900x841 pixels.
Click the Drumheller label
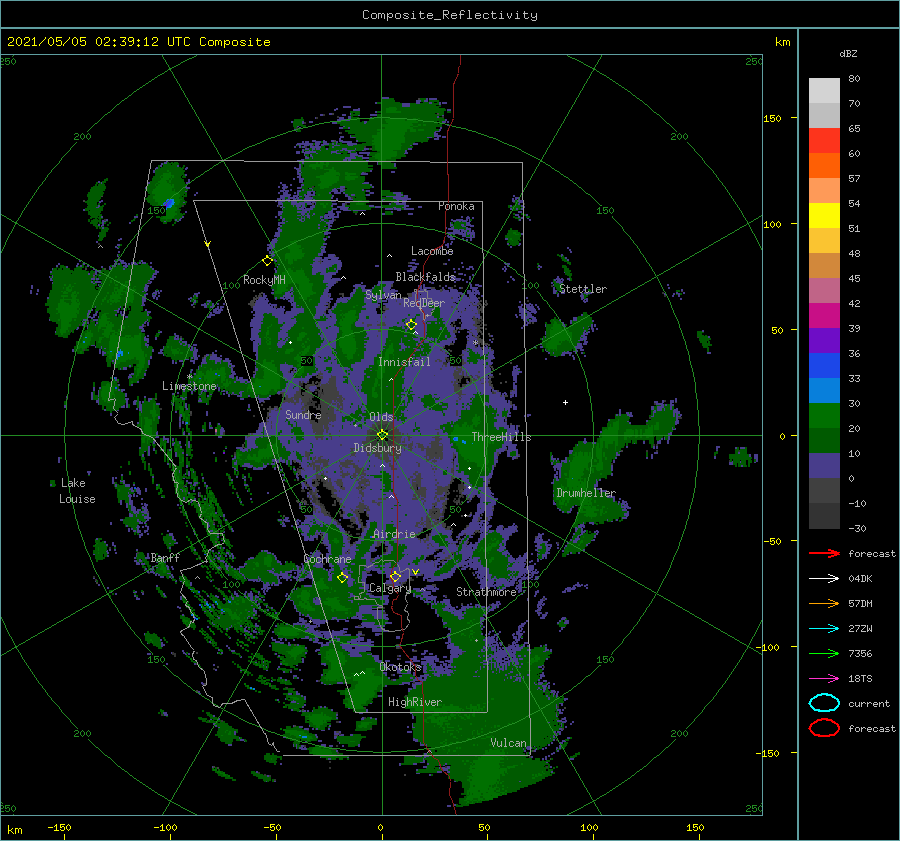[585, 493]
